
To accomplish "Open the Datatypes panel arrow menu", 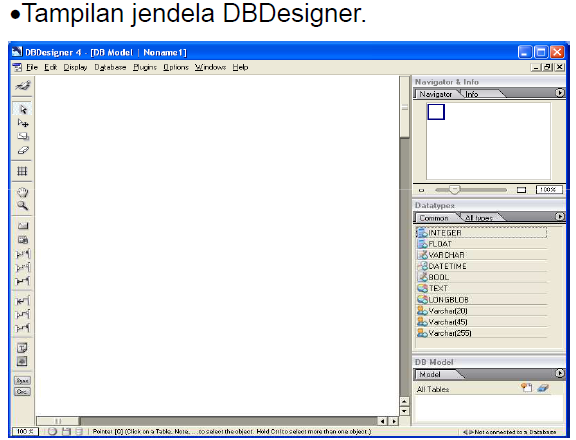I will pyautogui.click(x=559, y=217).
